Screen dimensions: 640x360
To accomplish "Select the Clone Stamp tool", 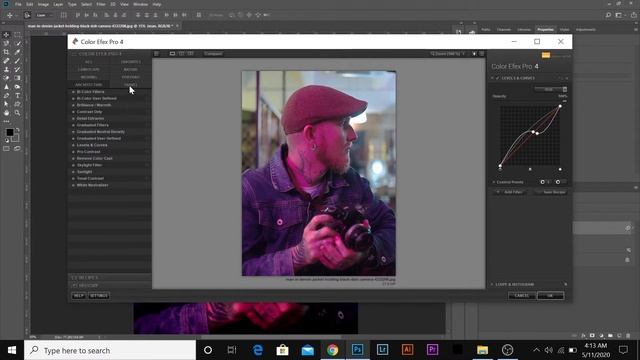I will point(6,69).
